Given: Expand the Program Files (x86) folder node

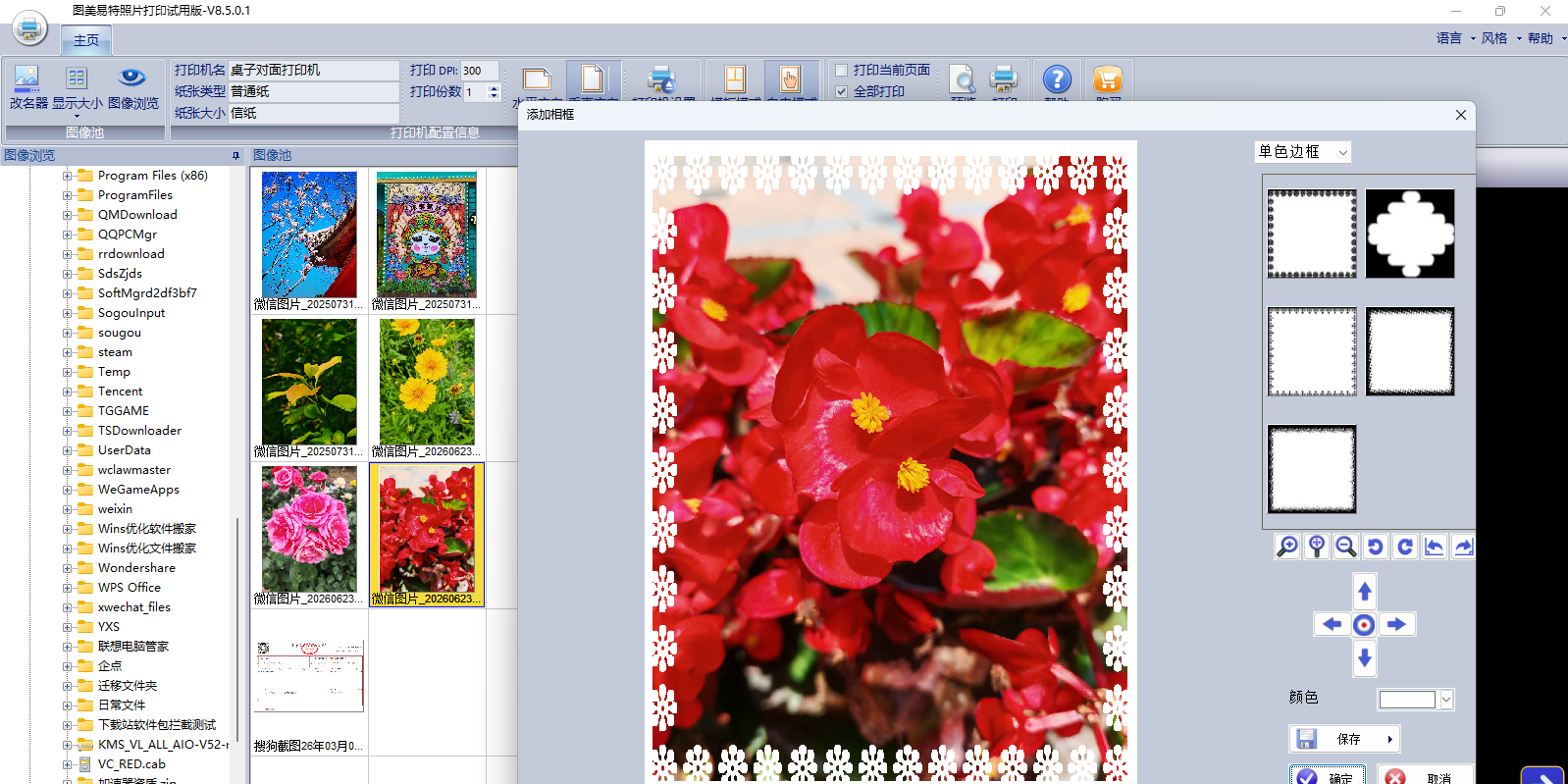Looking at the screenshot, I should pos(68,176).
